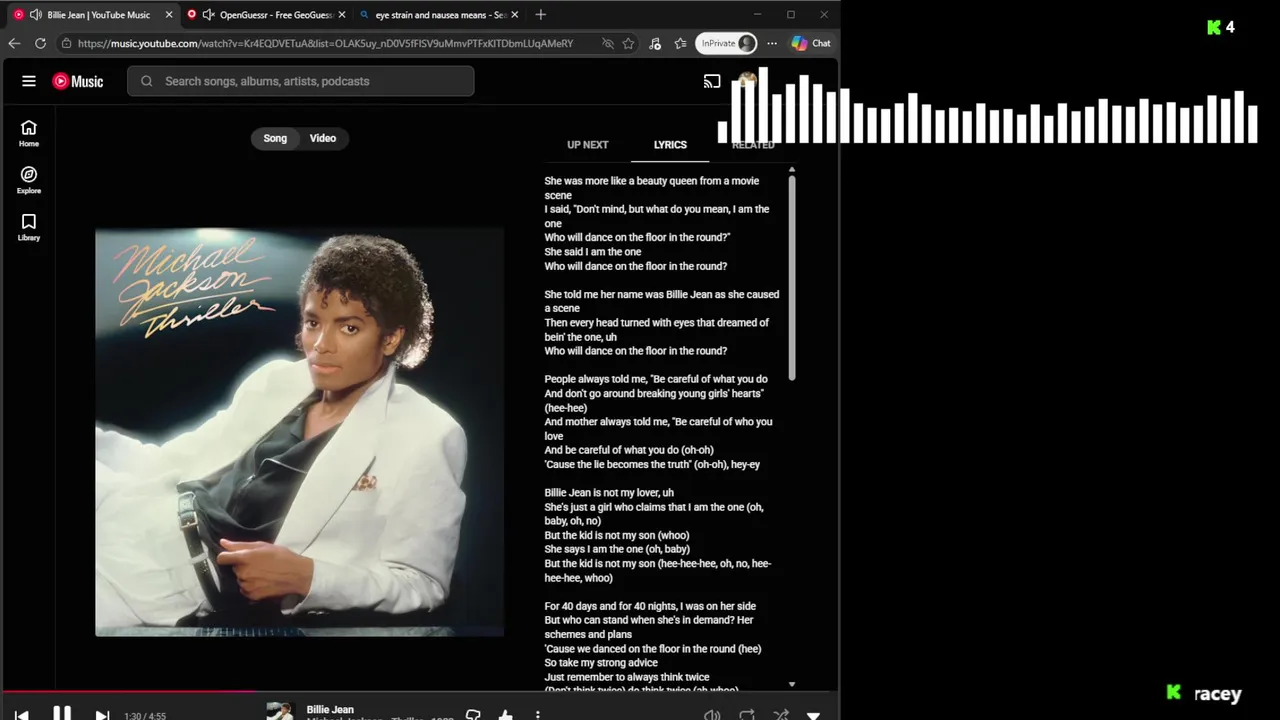Mute the Billie Jean tab audio icon
Image resolution: width=1280 pixels, height=720 pixels.
pyautogui.click(x=36, y=15)
